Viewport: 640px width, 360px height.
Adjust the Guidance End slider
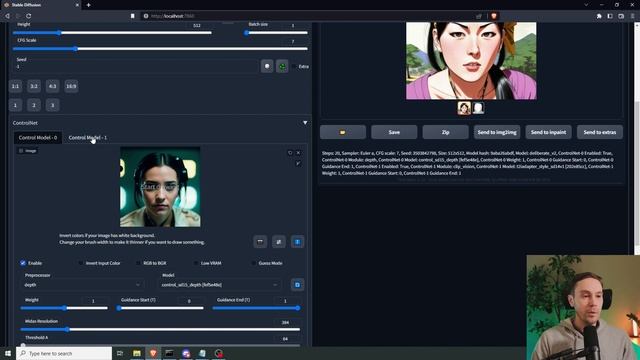tap(256, 308)
